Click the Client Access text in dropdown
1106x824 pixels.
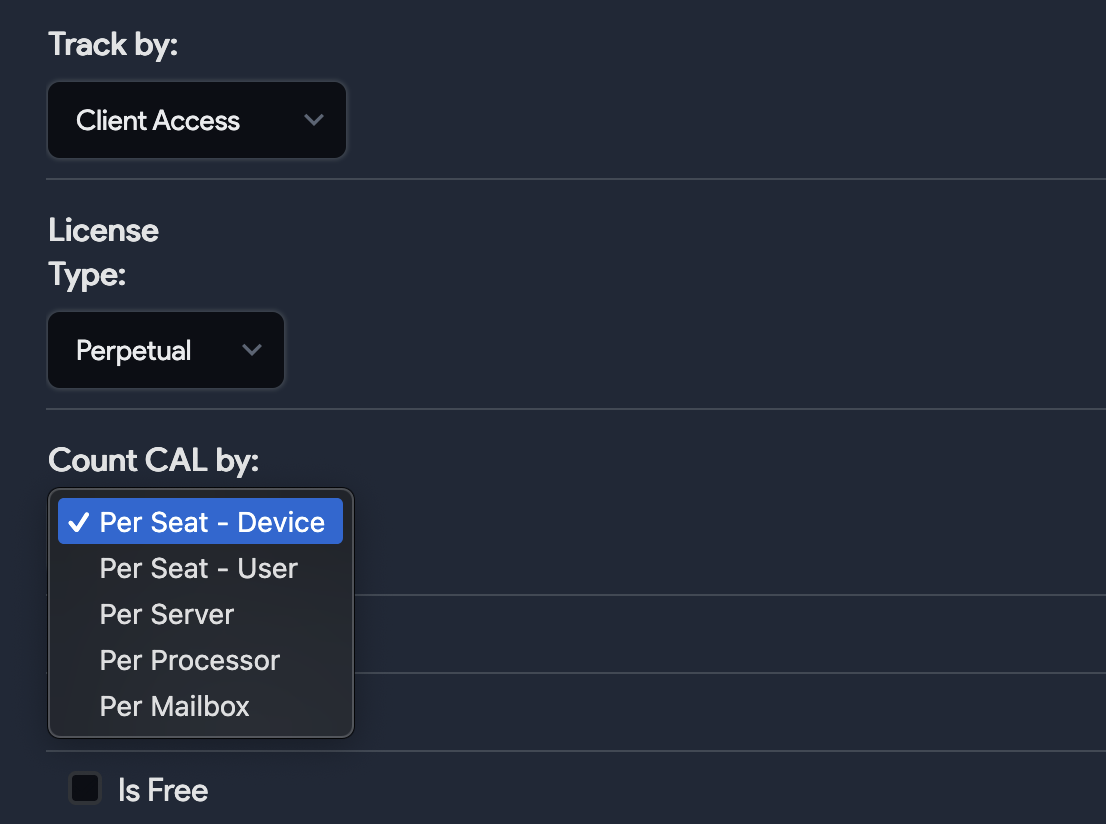tap(158, 121)
